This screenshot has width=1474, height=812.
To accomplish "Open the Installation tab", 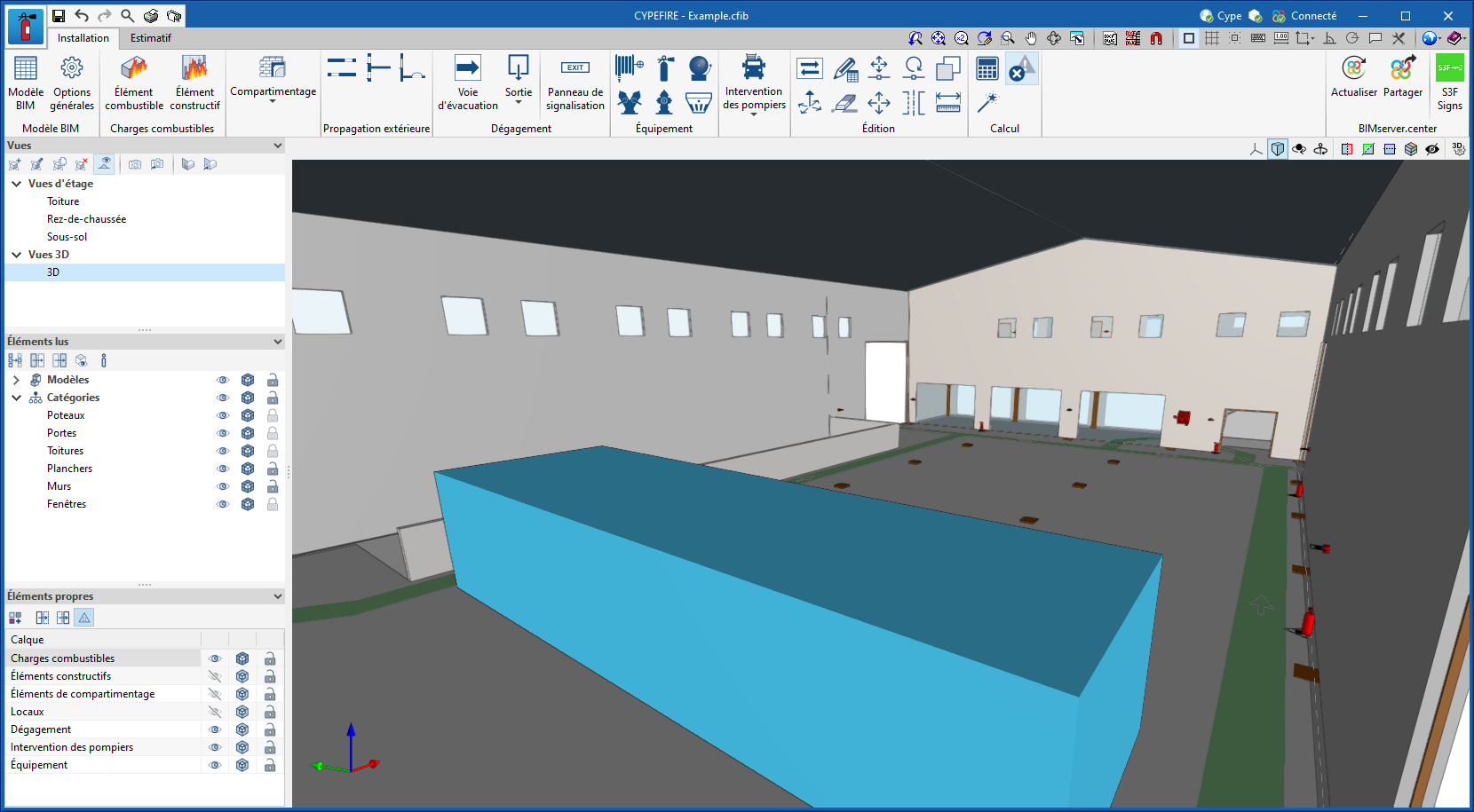I will coord(83,38).
